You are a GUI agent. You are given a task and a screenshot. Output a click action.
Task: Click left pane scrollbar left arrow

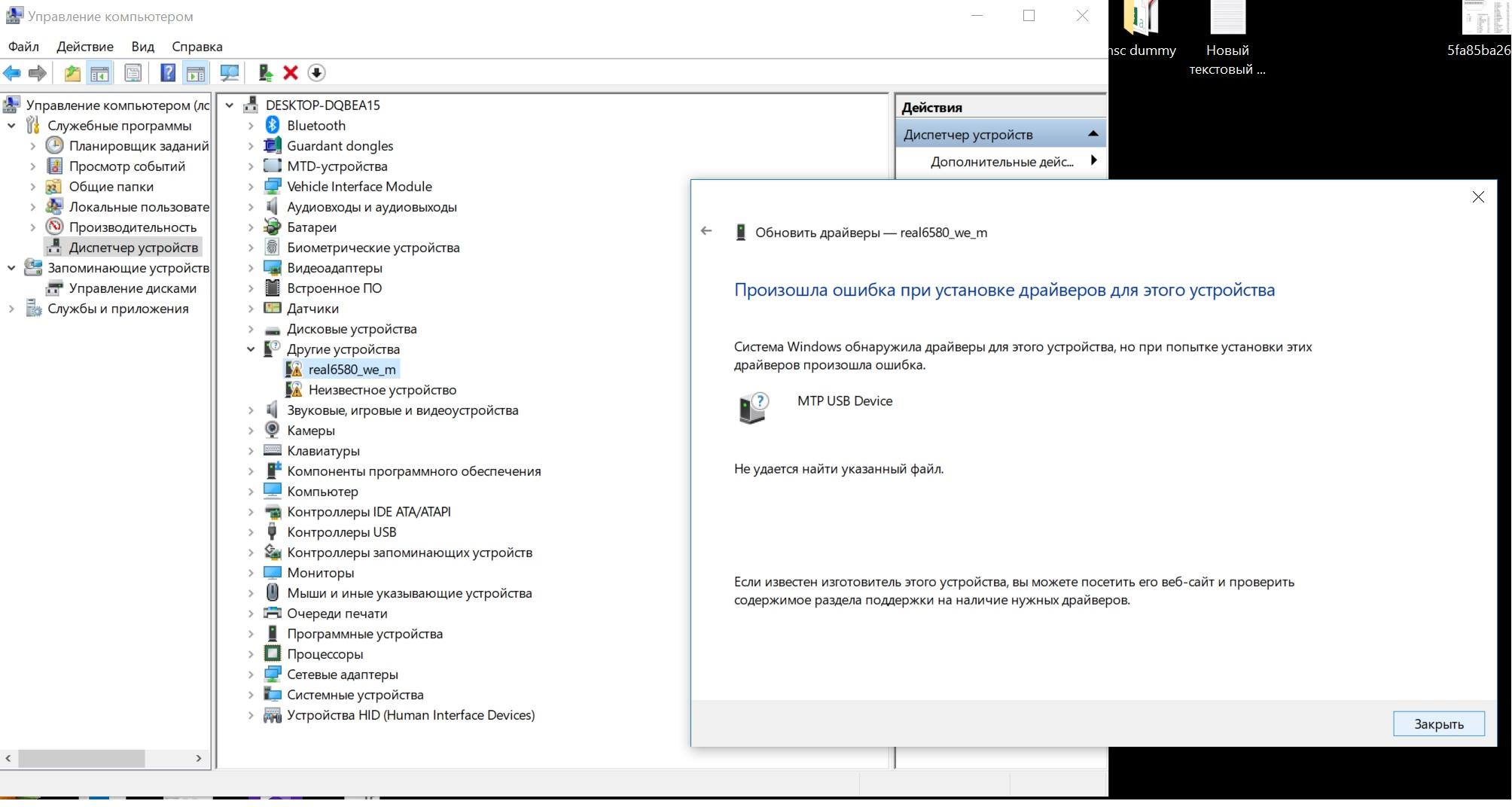(x=8, y=758)
